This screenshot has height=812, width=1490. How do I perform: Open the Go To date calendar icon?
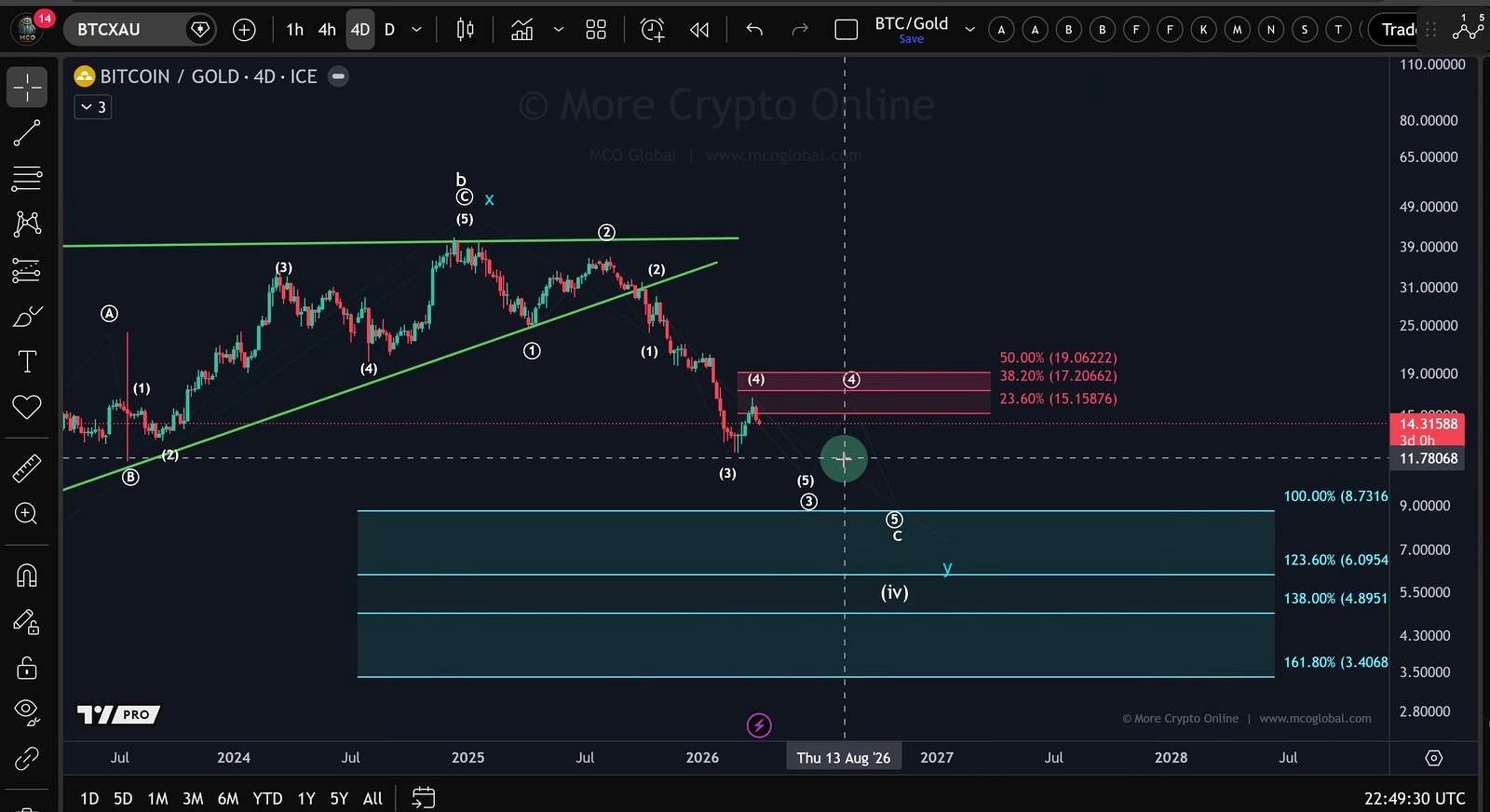(x=423, y=798)
